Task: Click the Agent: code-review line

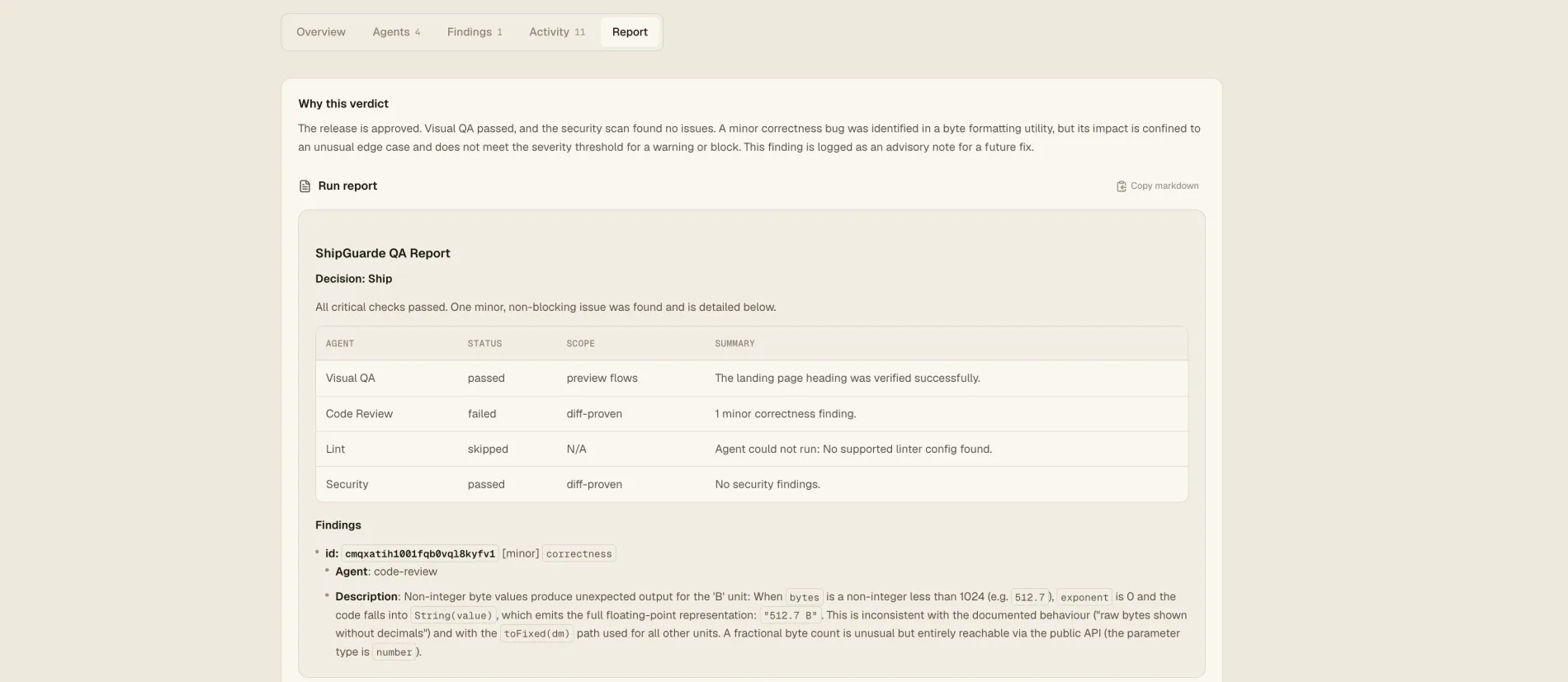Action: (386, 572)
